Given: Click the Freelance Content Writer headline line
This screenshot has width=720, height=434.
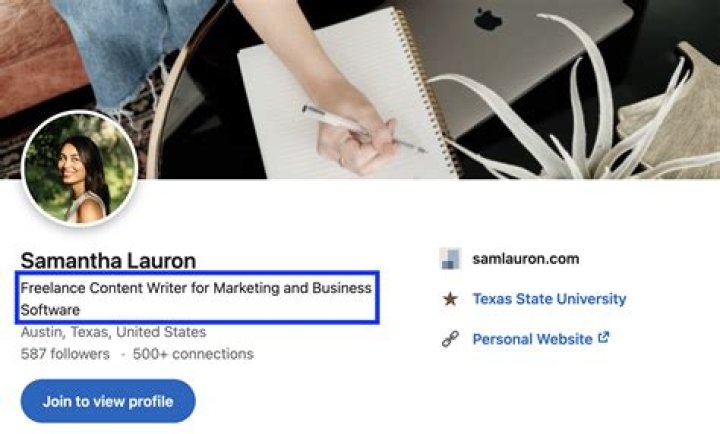Looking at the screenshot, I should click(x=196, y=288).
